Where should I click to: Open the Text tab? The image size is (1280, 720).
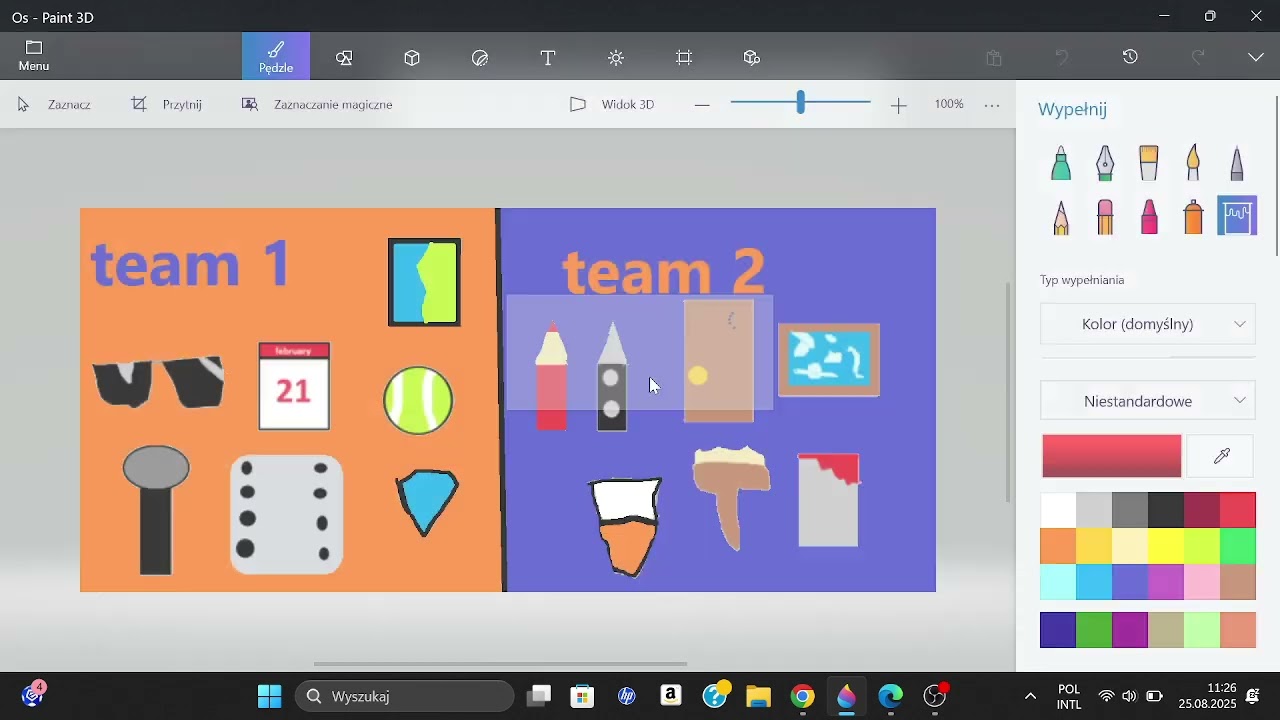coord(548,58)
